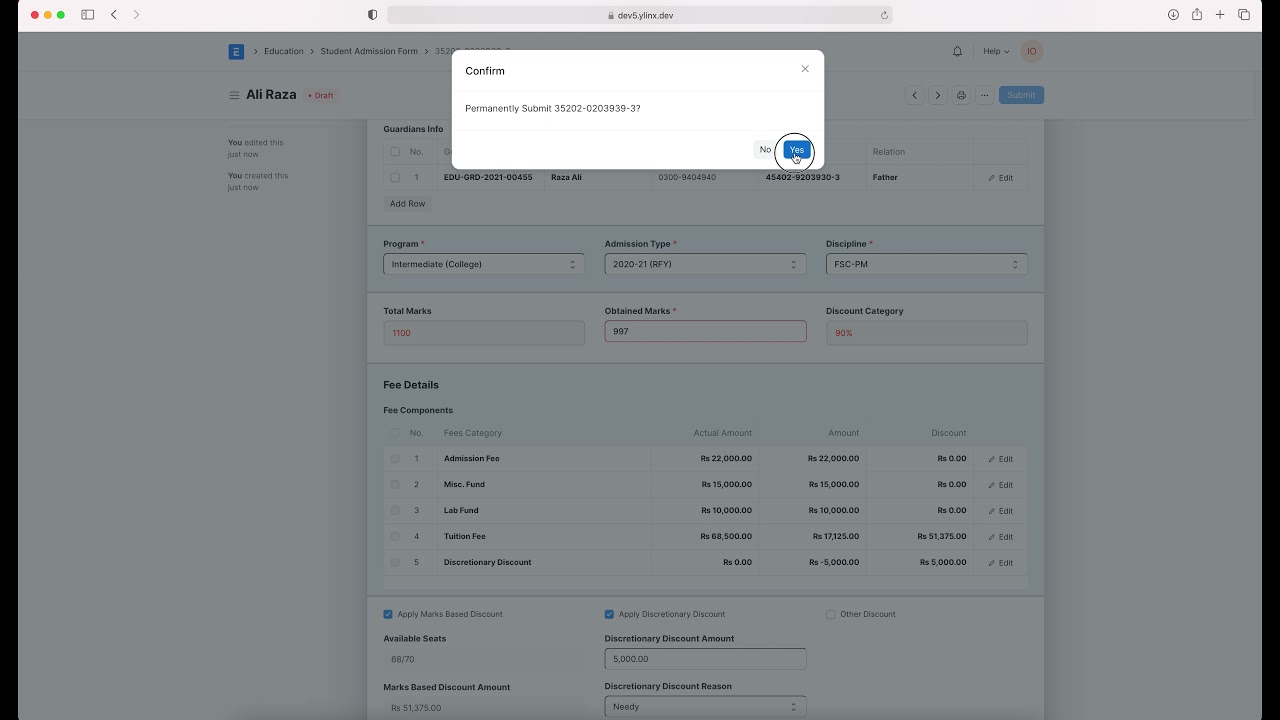Click the EDU-GRD-2021-00455 guardian cell

[x=491, y=177]
